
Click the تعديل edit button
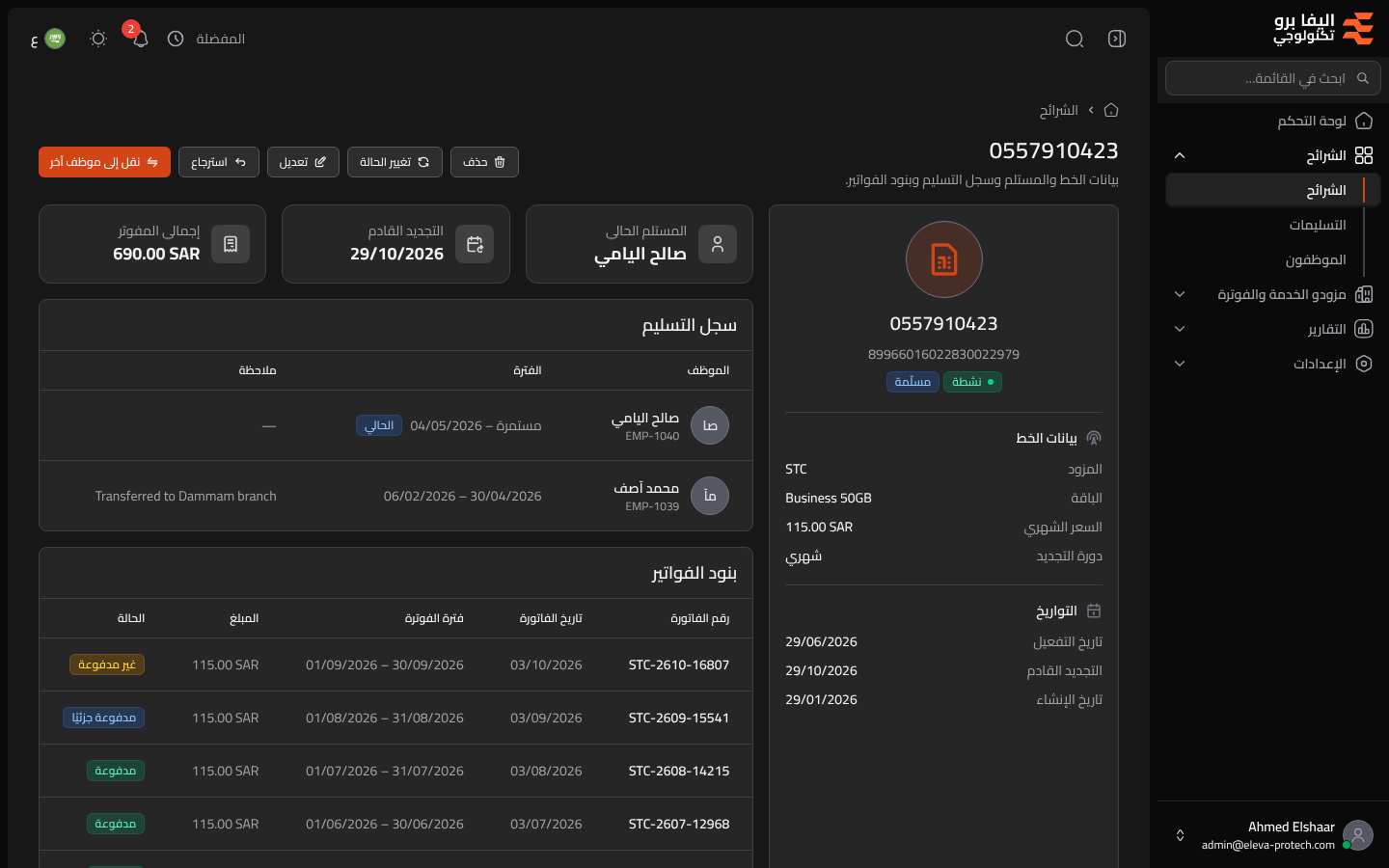point(303,162)
